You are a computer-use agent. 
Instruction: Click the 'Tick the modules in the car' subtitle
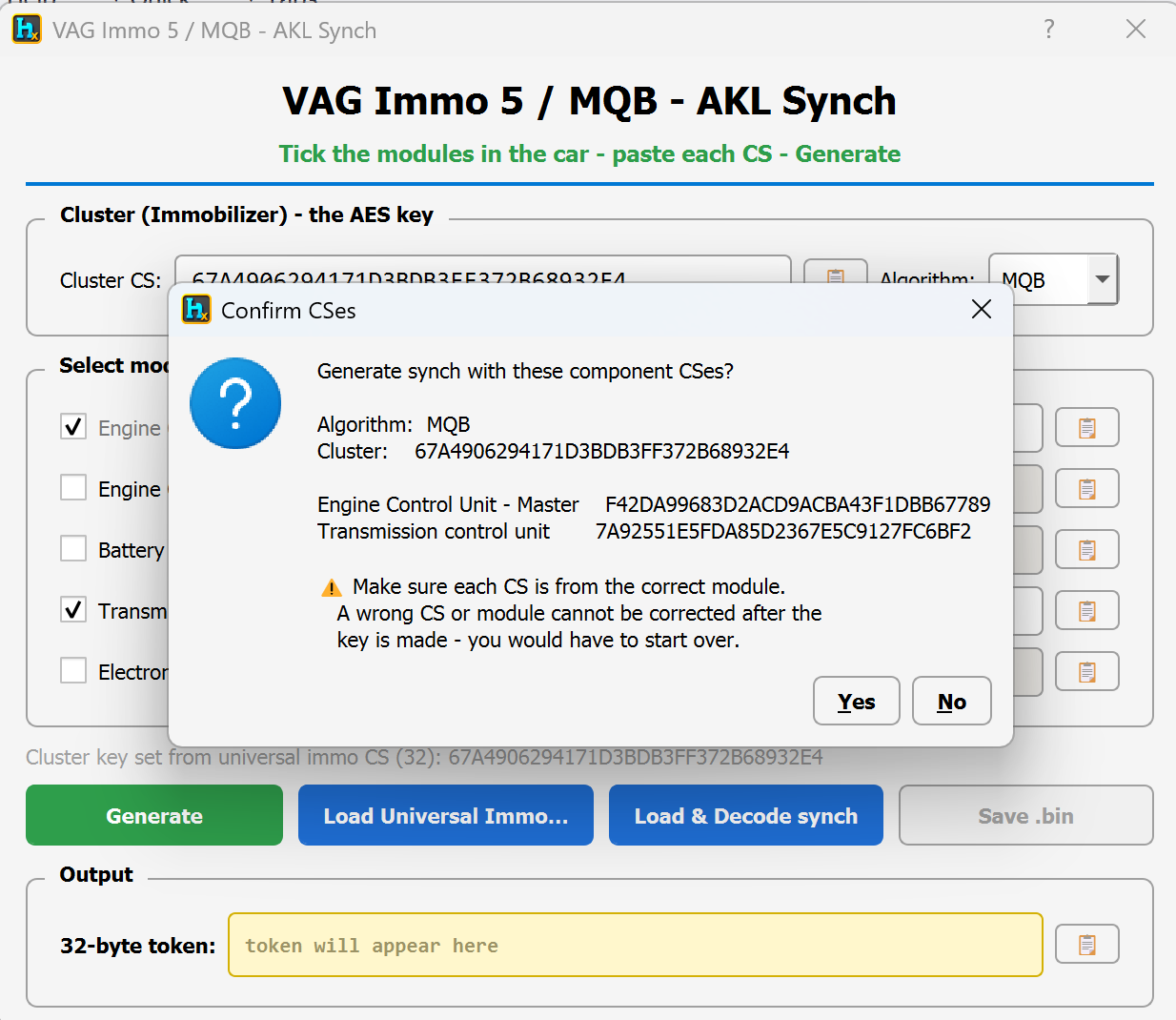(589, 153)
